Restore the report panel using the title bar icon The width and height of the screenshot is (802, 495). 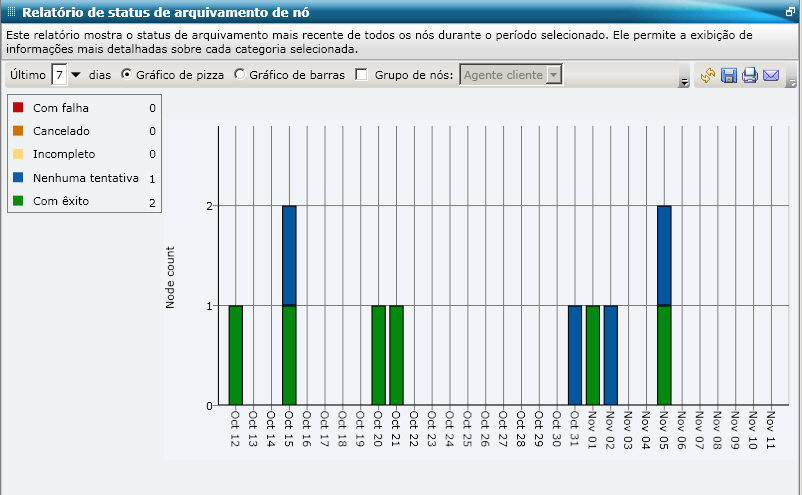[x=790, y=11]
